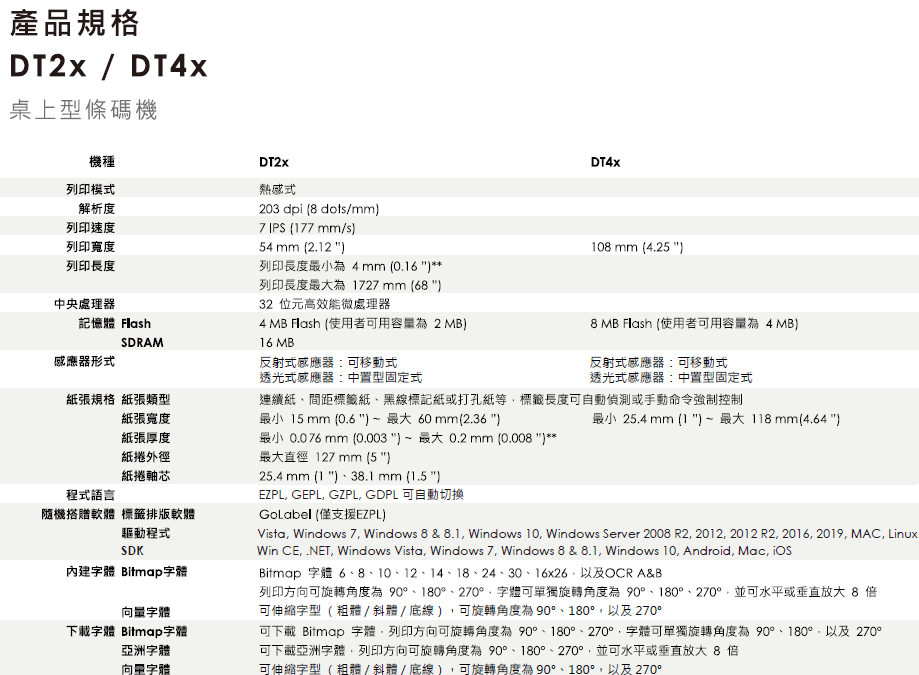Select the paper type line starting '連續紙、間距標籤紙'
The height and width of the screenshot is (675, 919).
pos(501,400)
